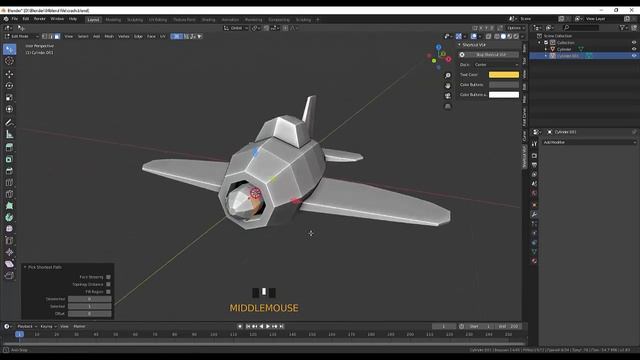
Task: Switch viewport to solid shading
Action: 503,36
